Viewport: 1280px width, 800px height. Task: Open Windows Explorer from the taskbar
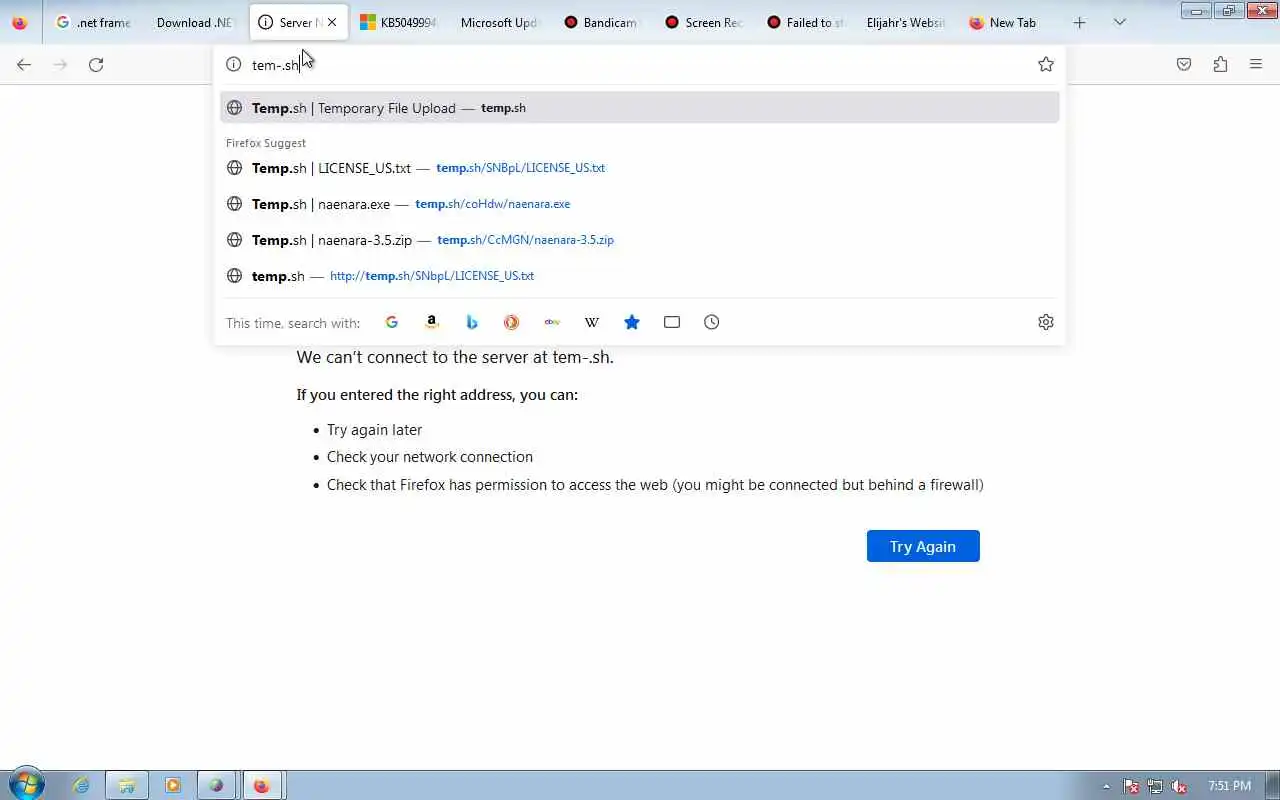coord(127,786)
